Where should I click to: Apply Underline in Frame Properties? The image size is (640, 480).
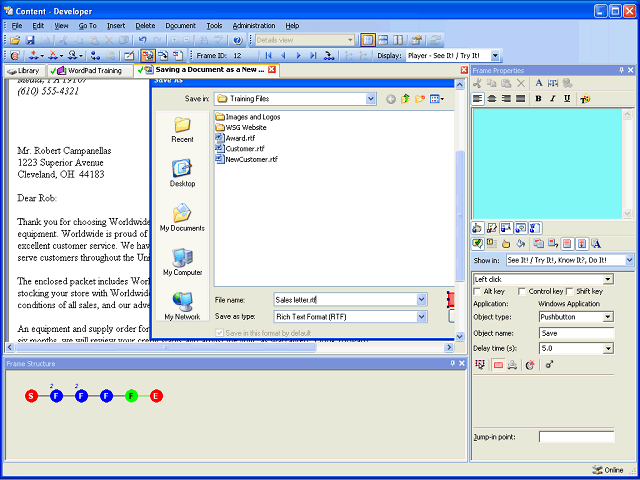pos(567,99)
